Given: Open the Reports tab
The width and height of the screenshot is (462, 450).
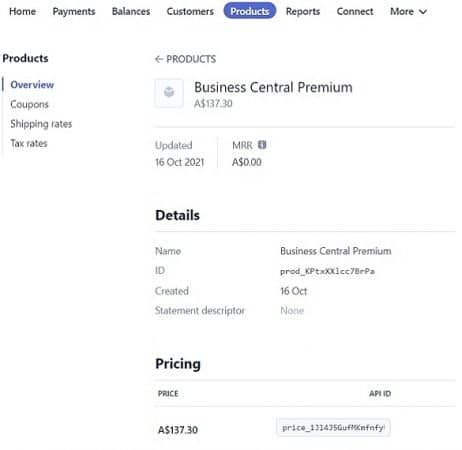Looking at the screenshot, I should click(303, 11).
